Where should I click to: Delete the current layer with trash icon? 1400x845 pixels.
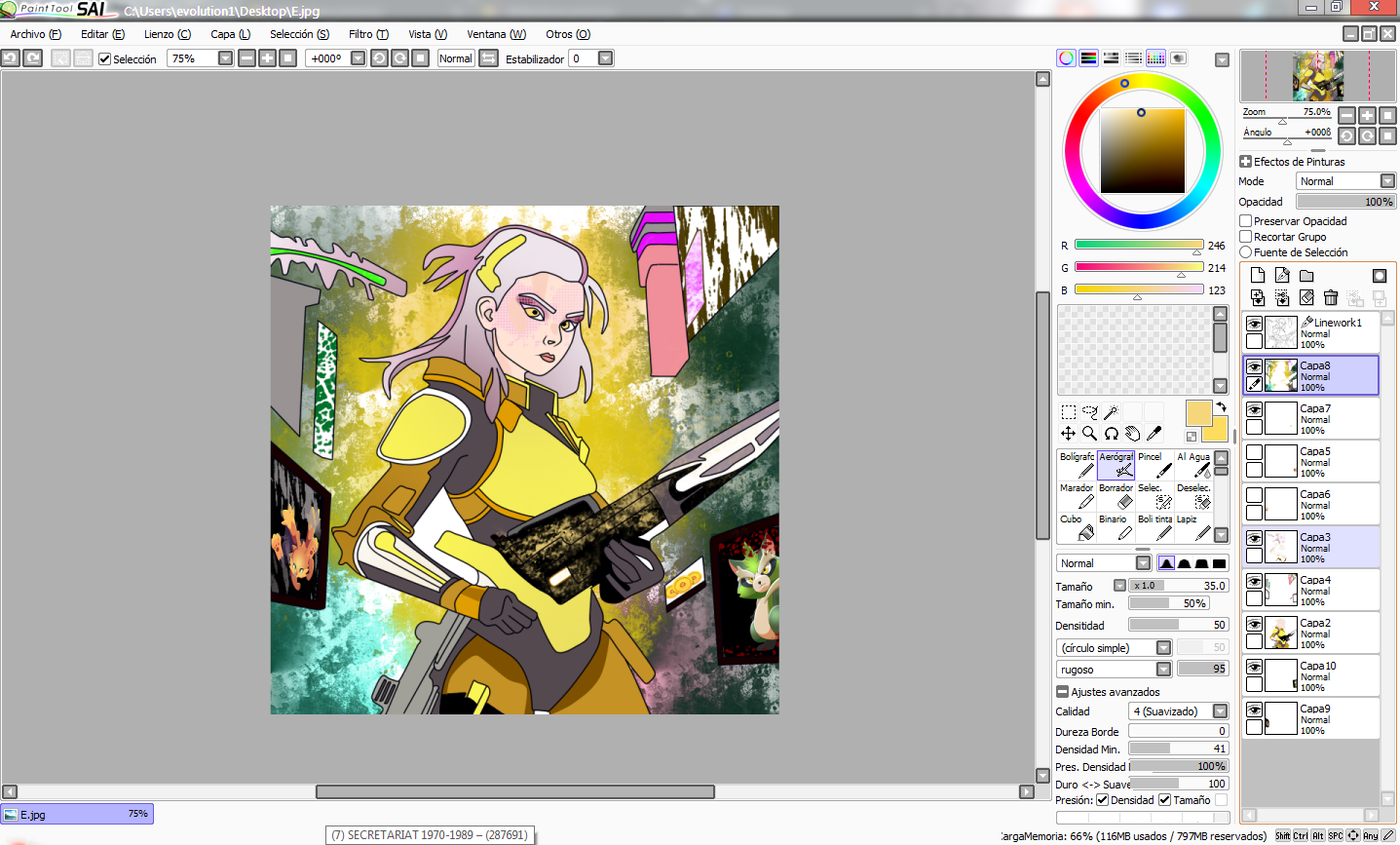(x=1331, y=297)
